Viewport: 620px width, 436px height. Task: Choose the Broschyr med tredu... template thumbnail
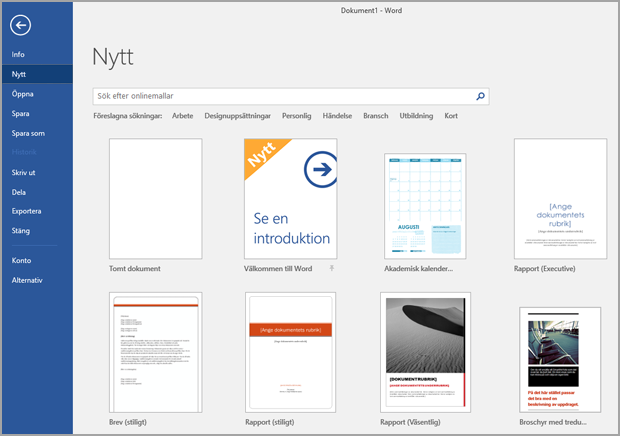click(560, 360)
